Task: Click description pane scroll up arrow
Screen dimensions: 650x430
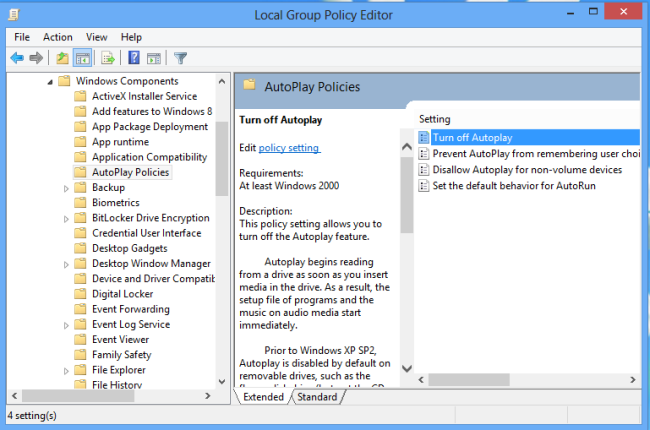Action: click(407, 146)
